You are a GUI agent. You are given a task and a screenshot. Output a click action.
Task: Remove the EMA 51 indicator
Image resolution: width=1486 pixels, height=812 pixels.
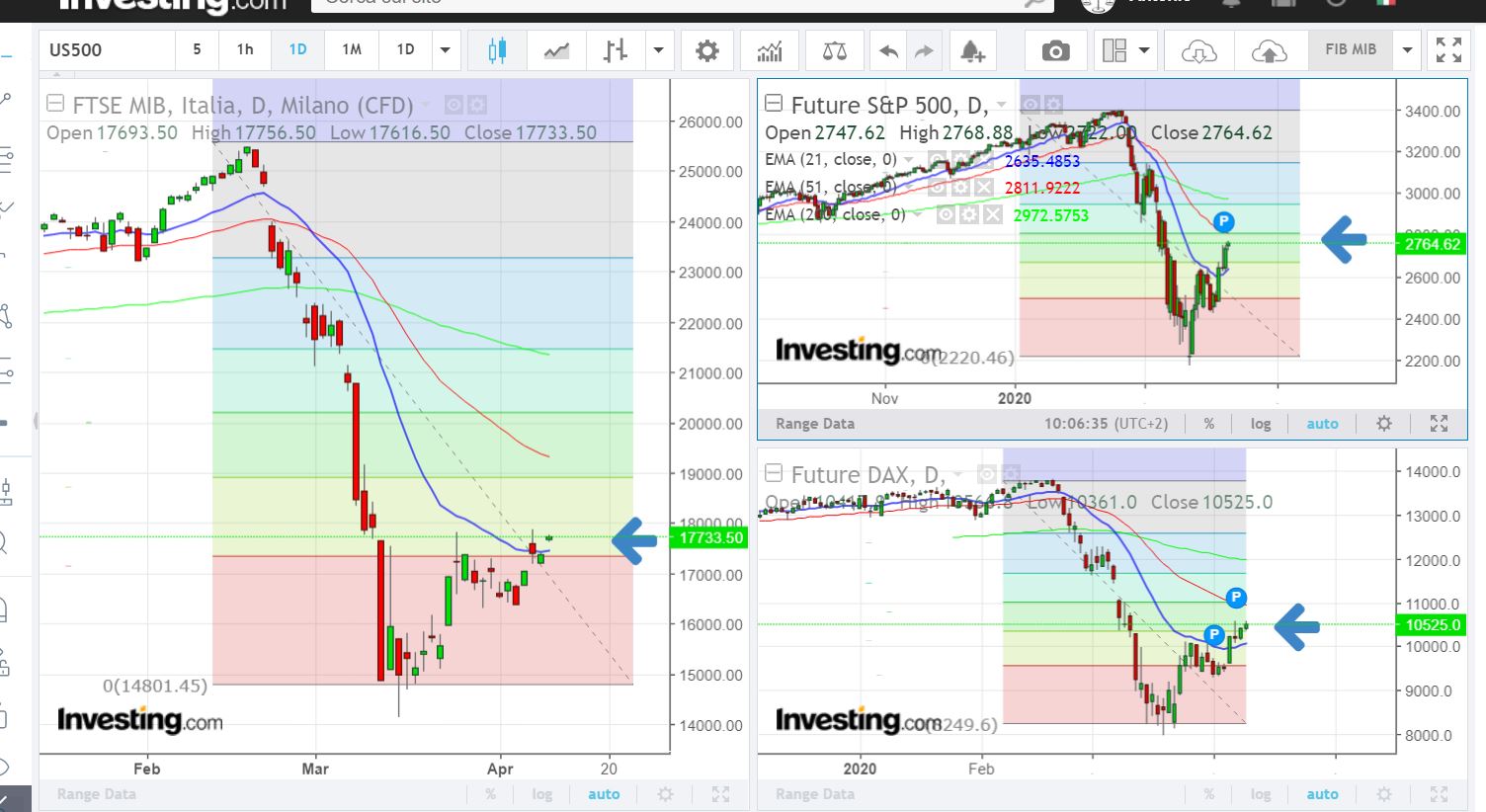[x=984, y=187]
